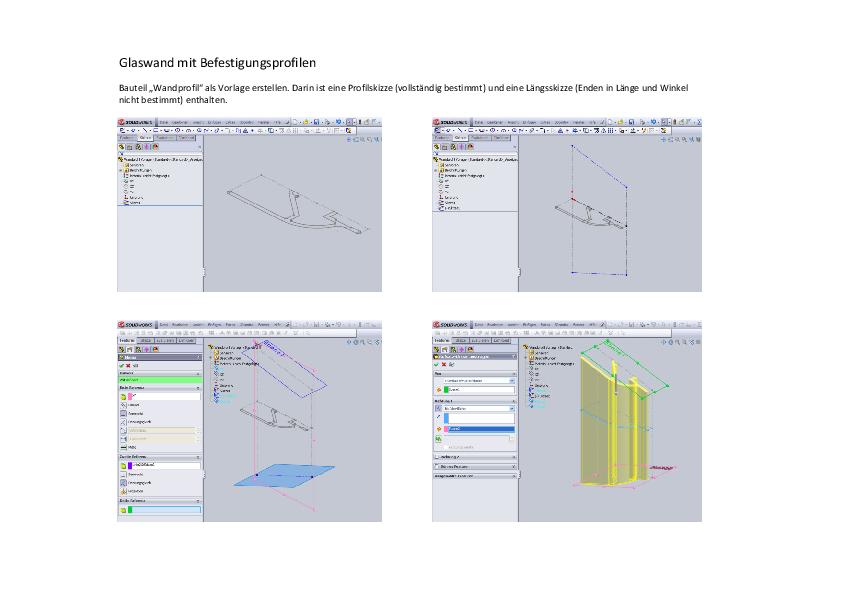Toggle Deckungsgleich option under Erste Referenz

point(124,422)
